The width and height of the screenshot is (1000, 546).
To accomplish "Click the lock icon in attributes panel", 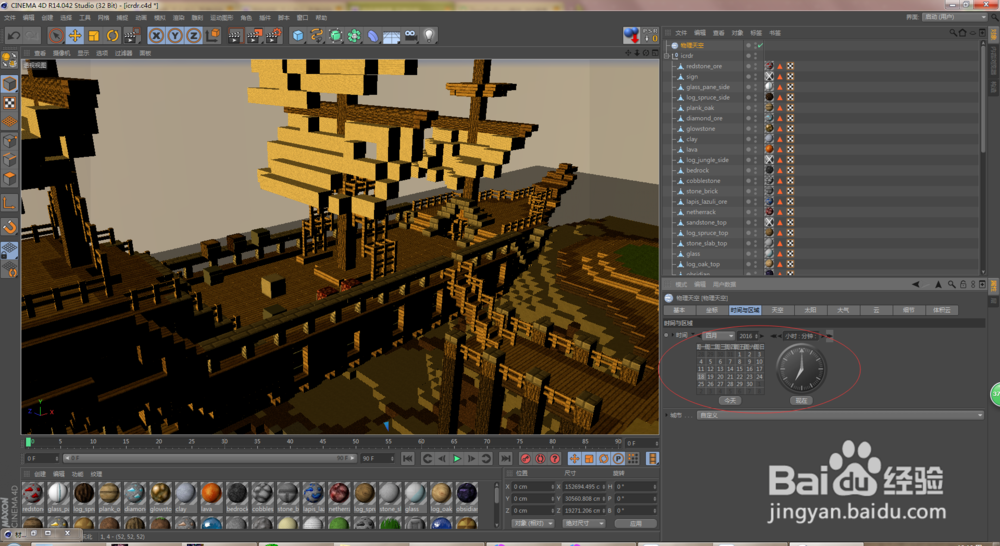I will [x=963, y=284].
